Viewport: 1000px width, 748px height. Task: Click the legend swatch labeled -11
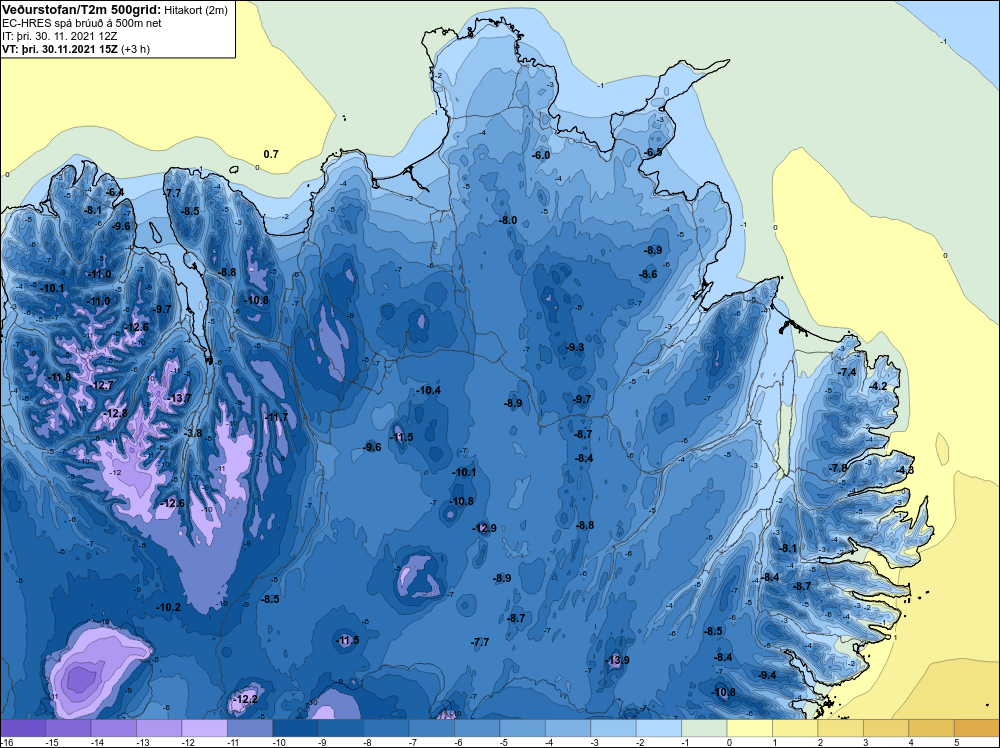click(250, 728)
